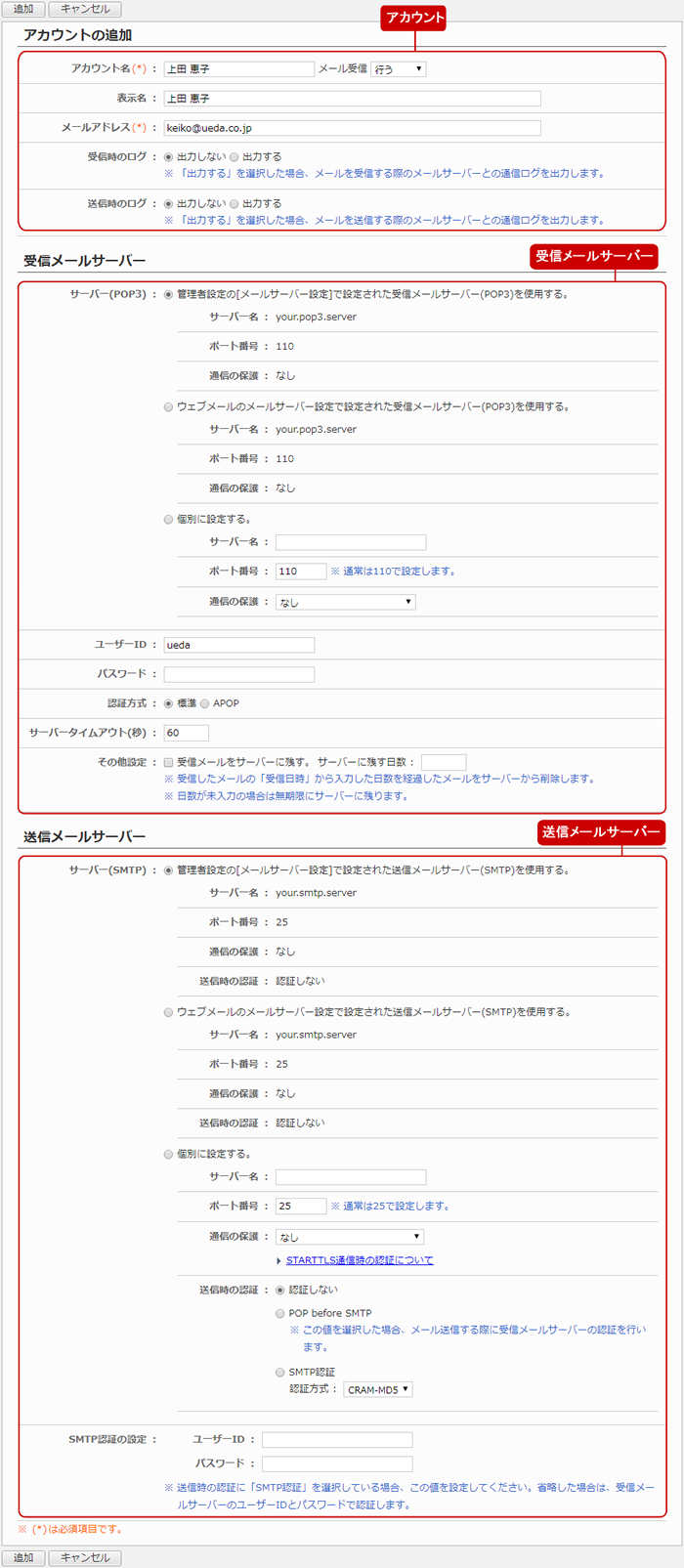Click the POP3 パスワード field
Screen dimensions: 684x1568
[238, 674]
